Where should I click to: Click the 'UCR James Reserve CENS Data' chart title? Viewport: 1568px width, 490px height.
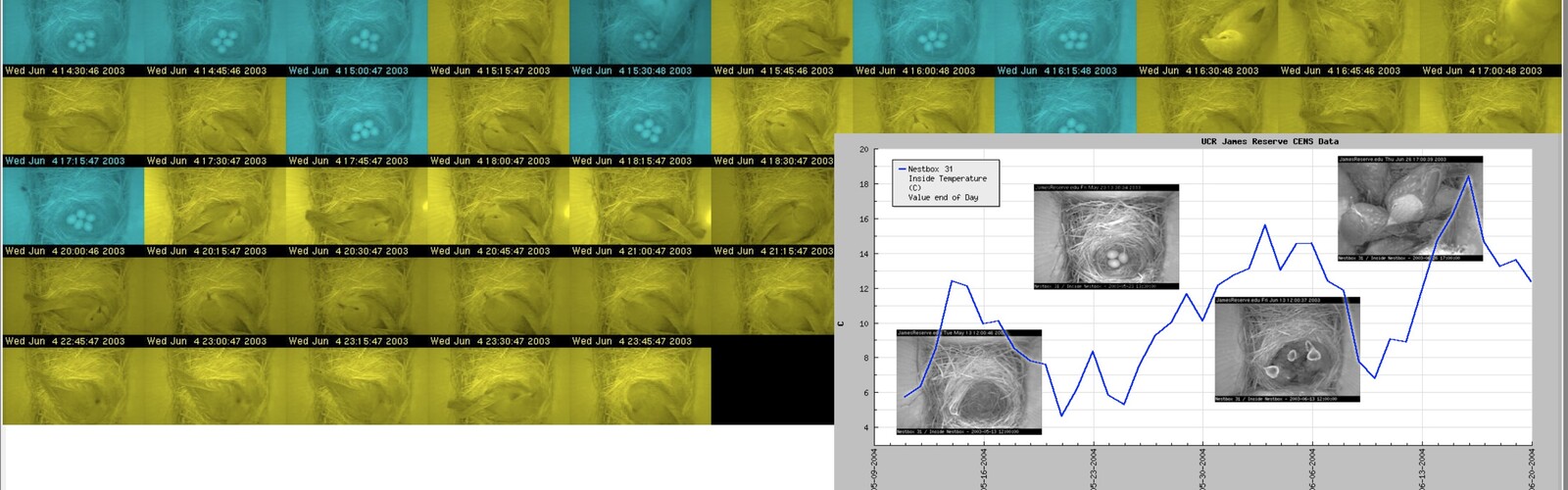coord(1269,142)
